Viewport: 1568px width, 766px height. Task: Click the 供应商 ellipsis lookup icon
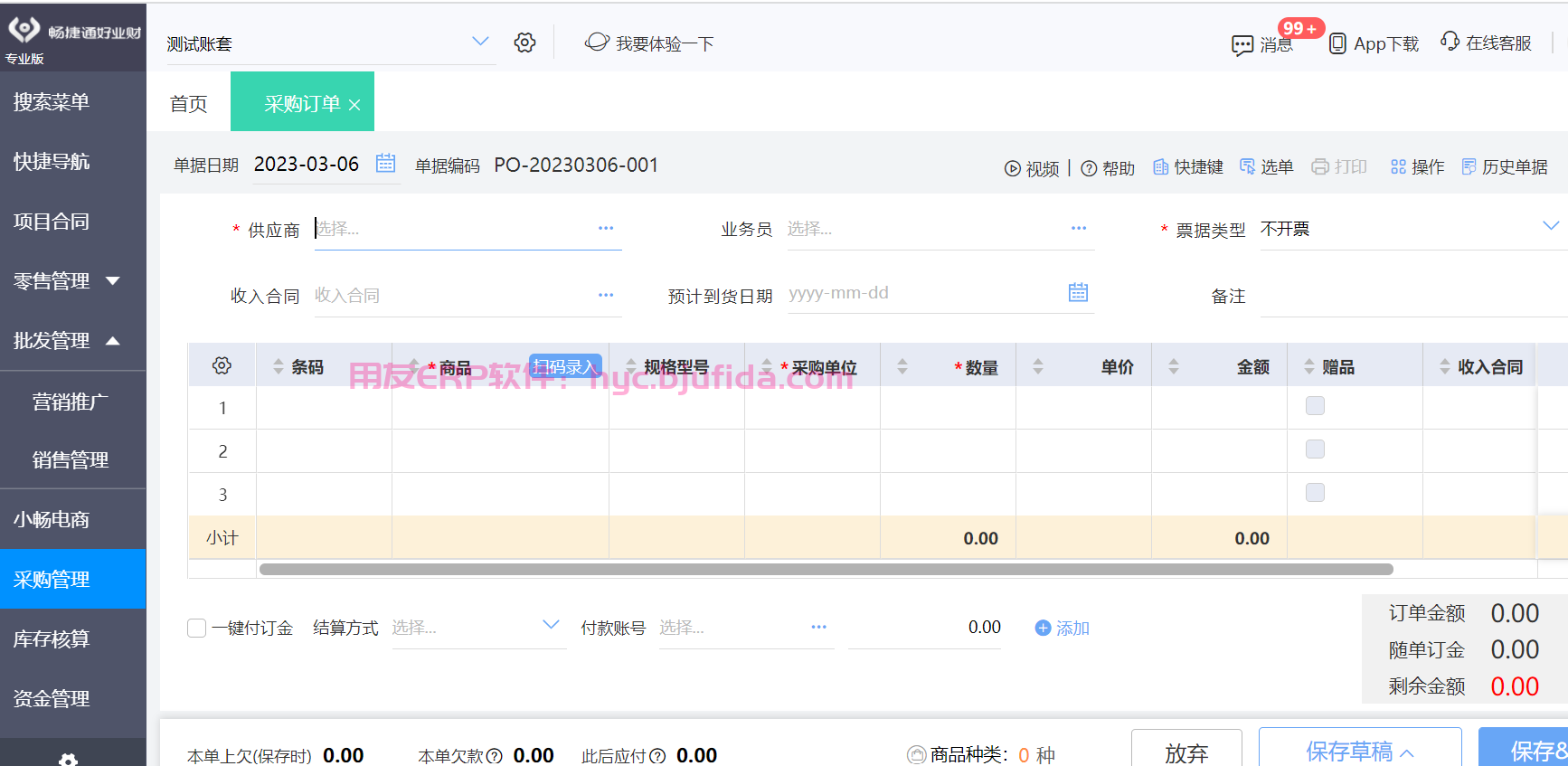click(606, 228)
